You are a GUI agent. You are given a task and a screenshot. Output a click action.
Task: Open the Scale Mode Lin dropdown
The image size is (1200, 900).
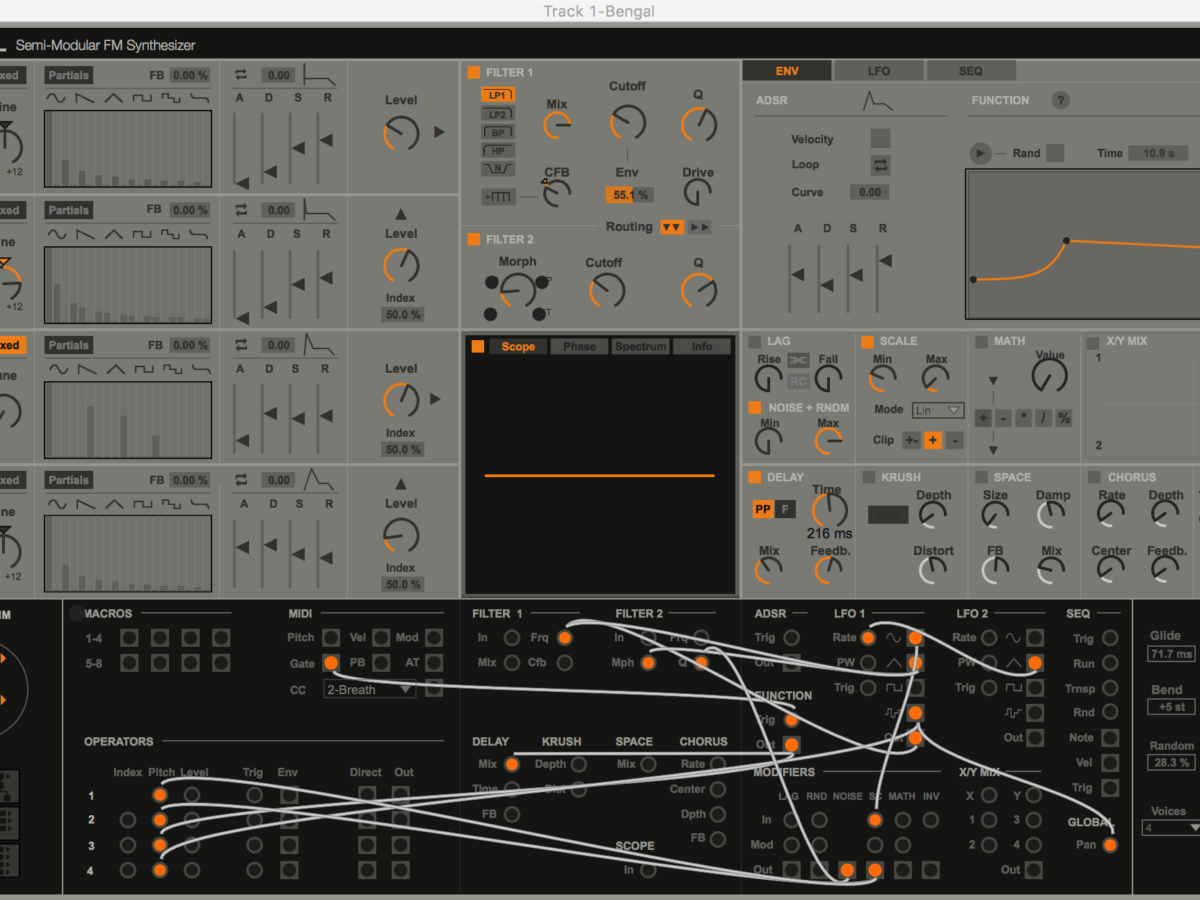click(x=937, y=410)
